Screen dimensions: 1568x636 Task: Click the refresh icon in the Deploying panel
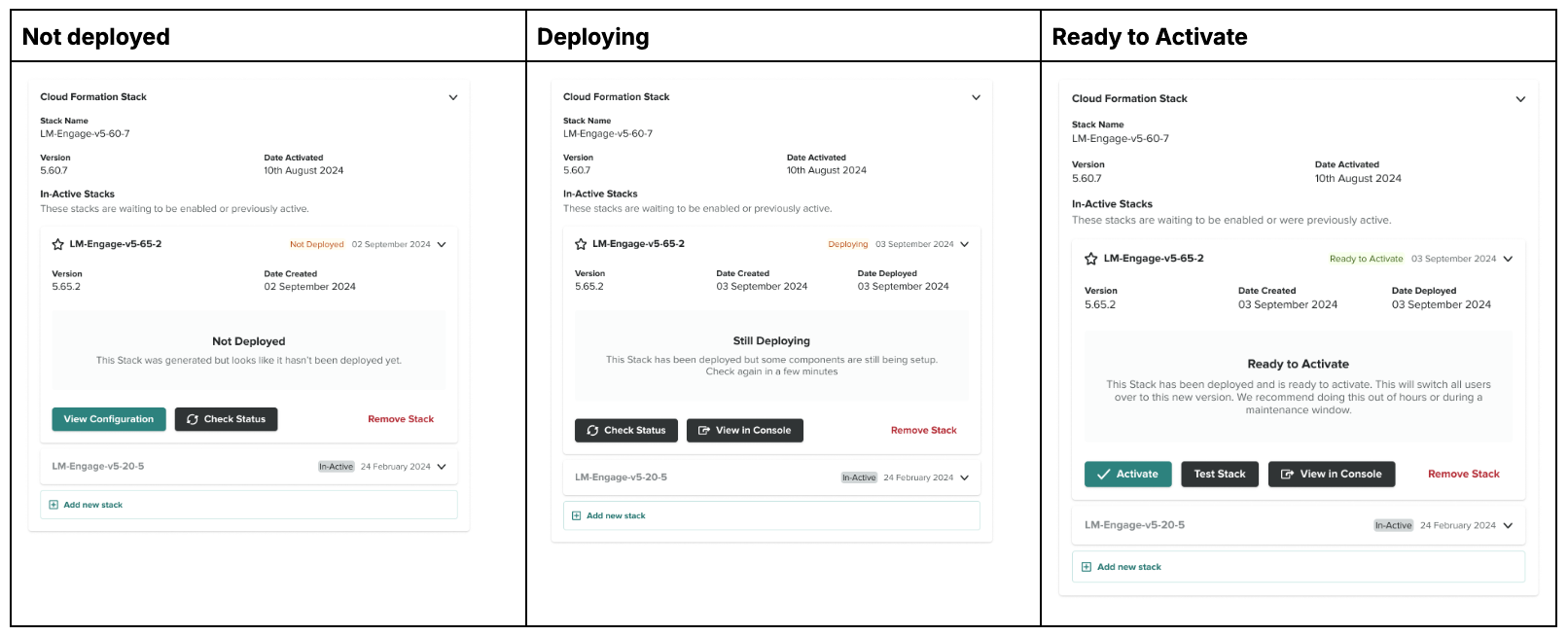tap(592, 430)
